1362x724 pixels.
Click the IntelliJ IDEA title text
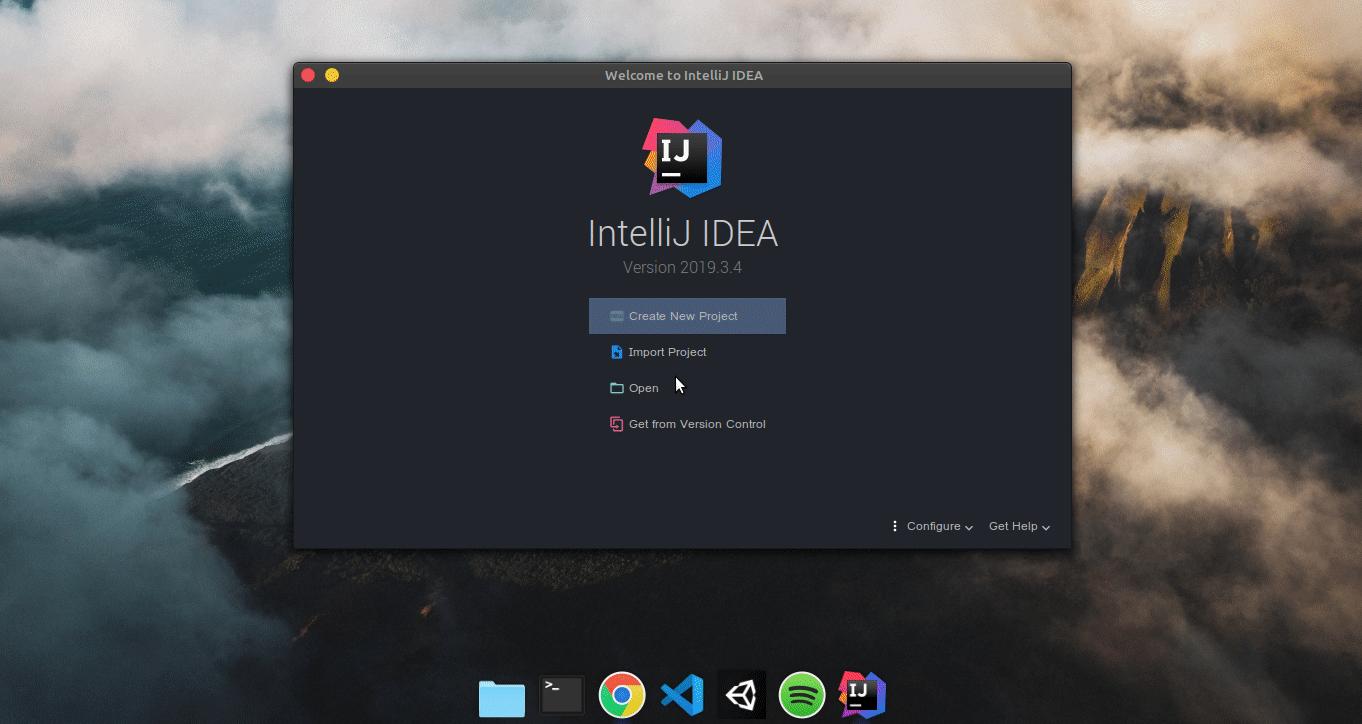click(x=683, y=234)
